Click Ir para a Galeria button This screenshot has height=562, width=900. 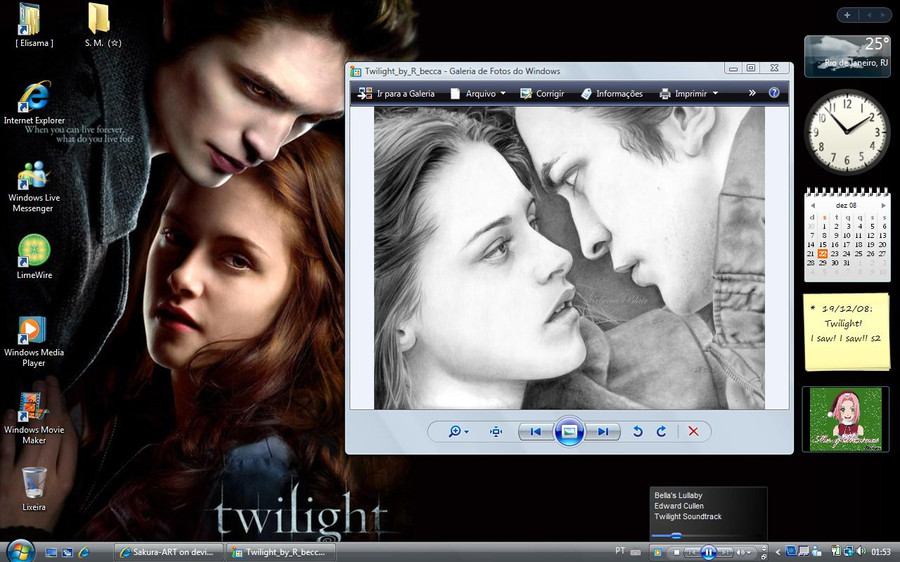[x=396, y=94]
